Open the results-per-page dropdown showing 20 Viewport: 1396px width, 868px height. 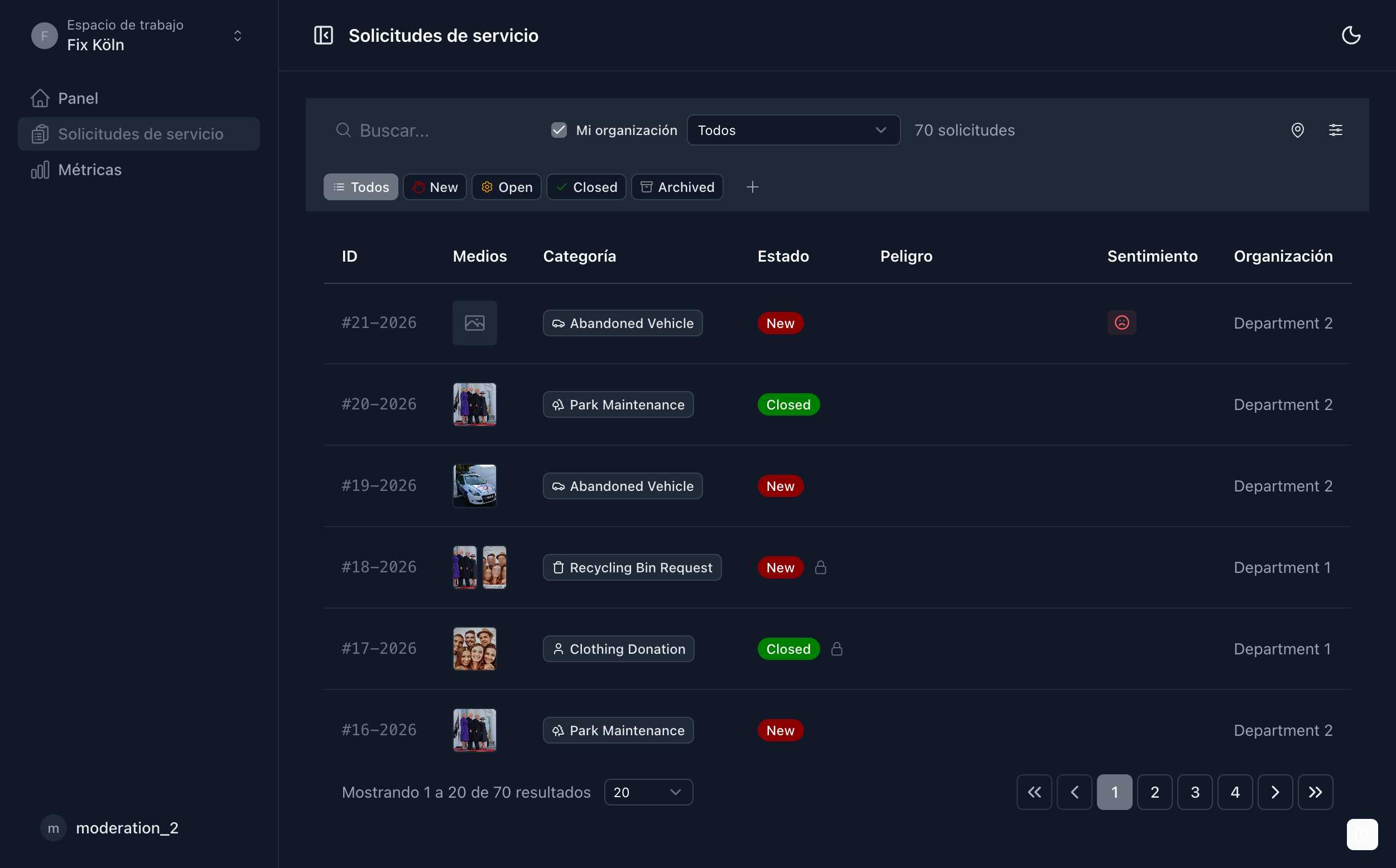647,792
